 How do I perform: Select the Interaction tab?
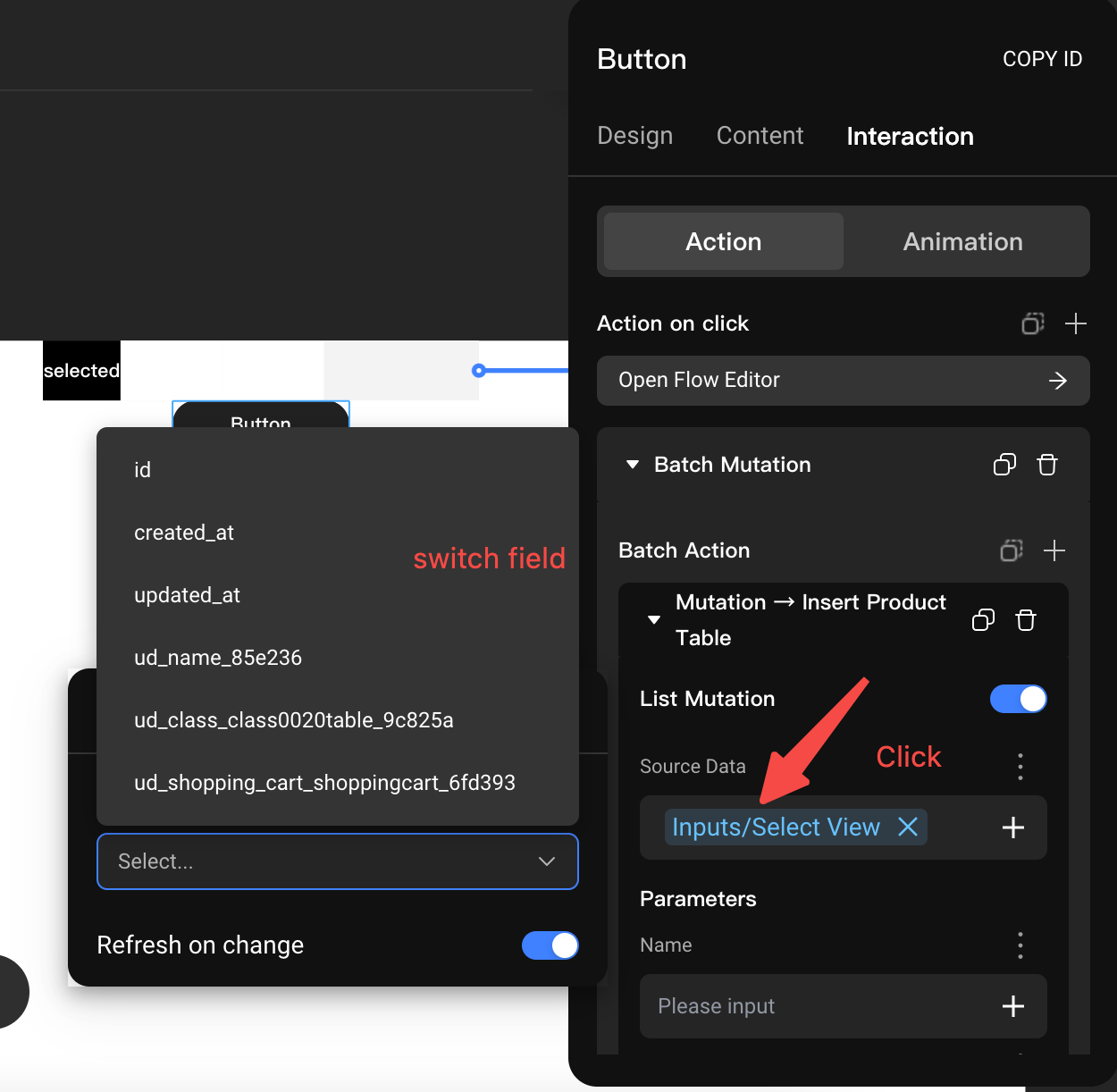click(x=910, y=136)
